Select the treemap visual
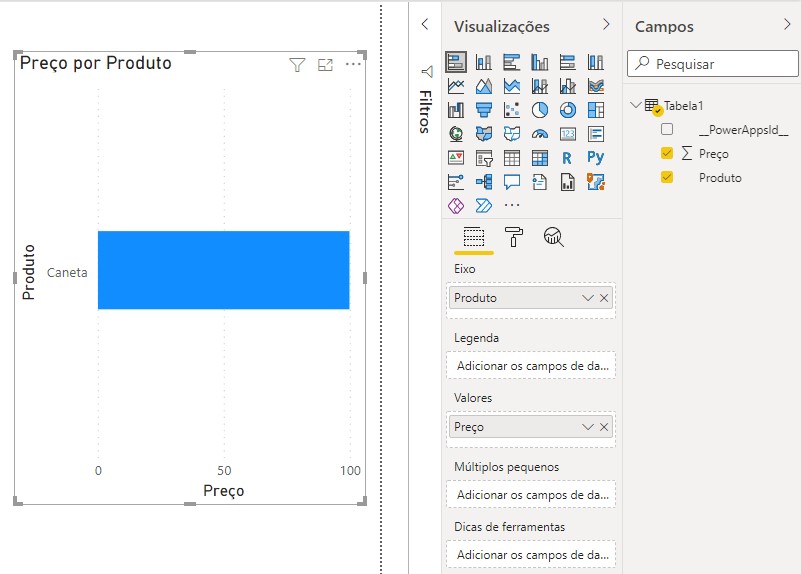Screen dimensions: 801x574 click(596, 110)
